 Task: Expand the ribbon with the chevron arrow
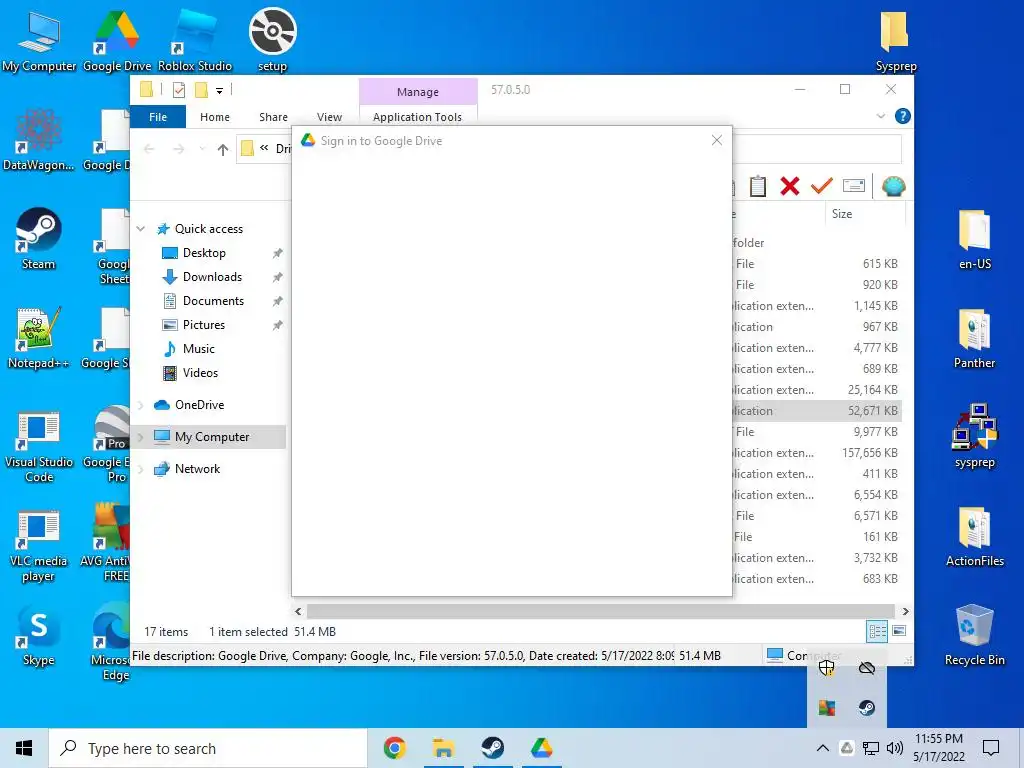[x=880, y=116]
